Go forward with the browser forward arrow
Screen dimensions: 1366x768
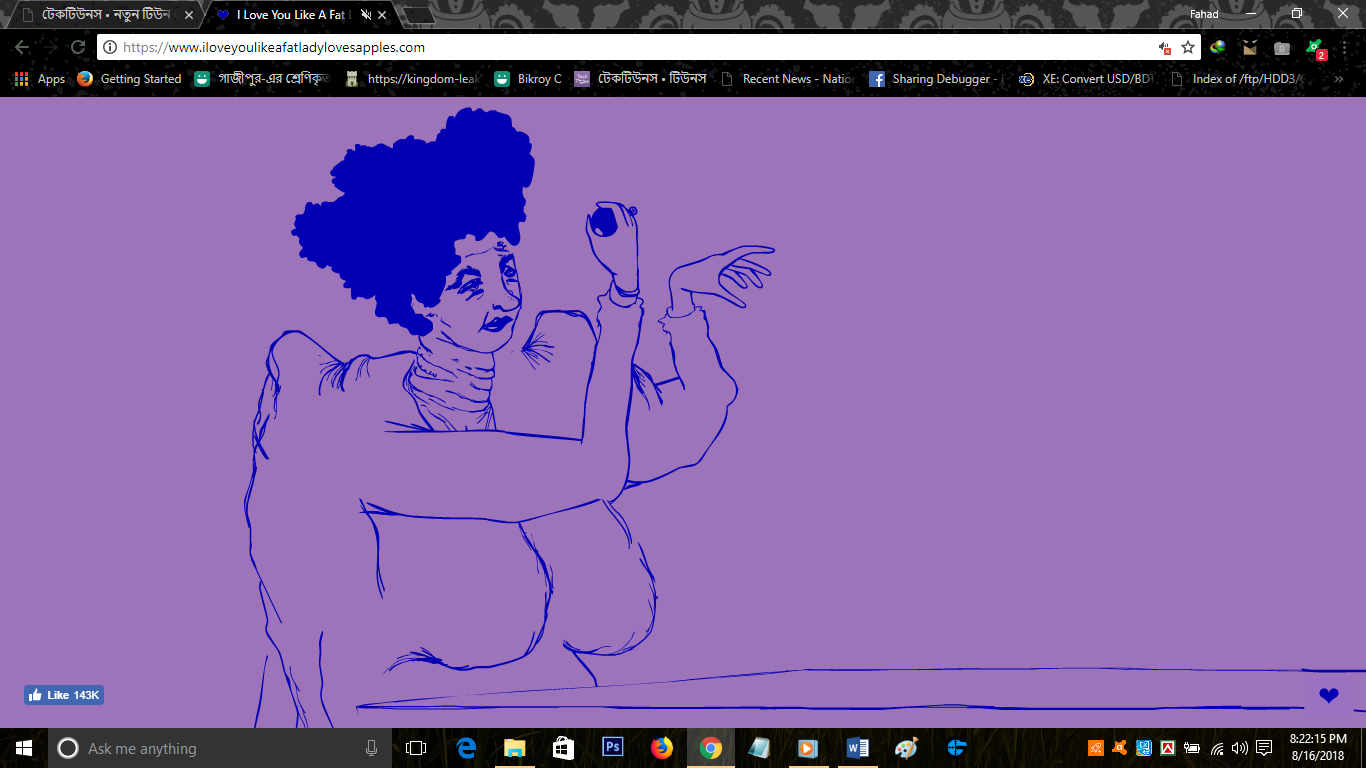point(50,47)
